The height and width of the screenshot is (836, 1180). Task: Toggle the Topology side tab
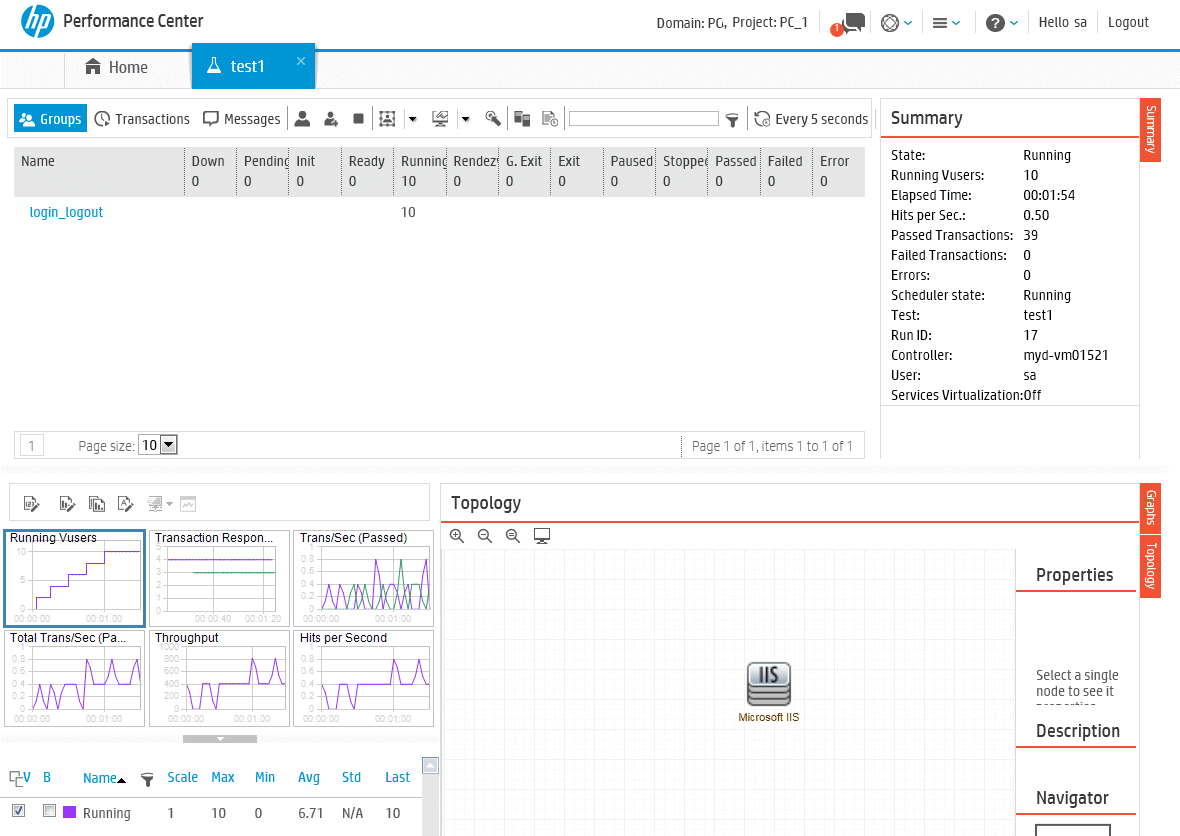(1150, 566)
